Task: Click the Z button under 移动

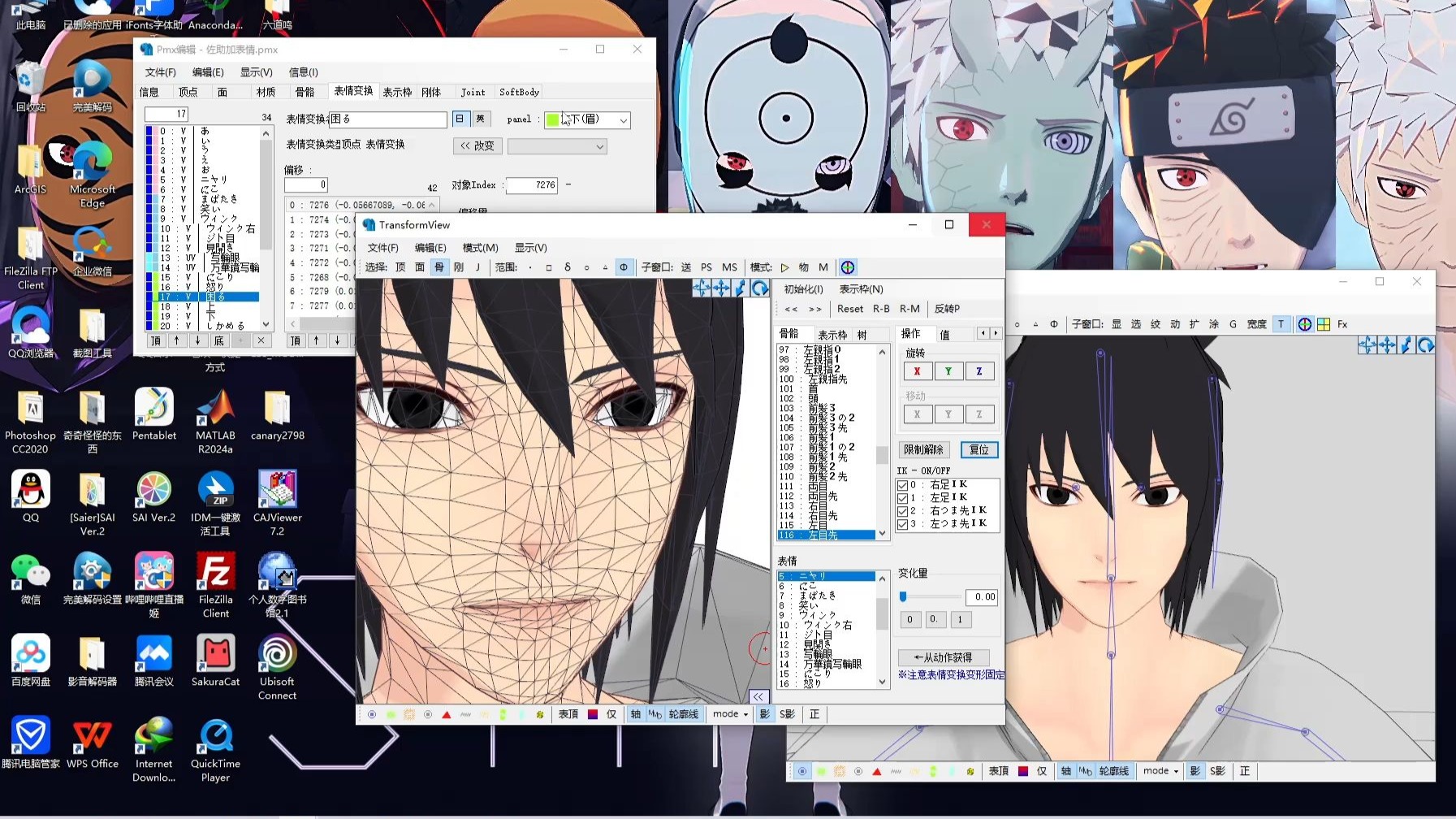Action: 980,414
